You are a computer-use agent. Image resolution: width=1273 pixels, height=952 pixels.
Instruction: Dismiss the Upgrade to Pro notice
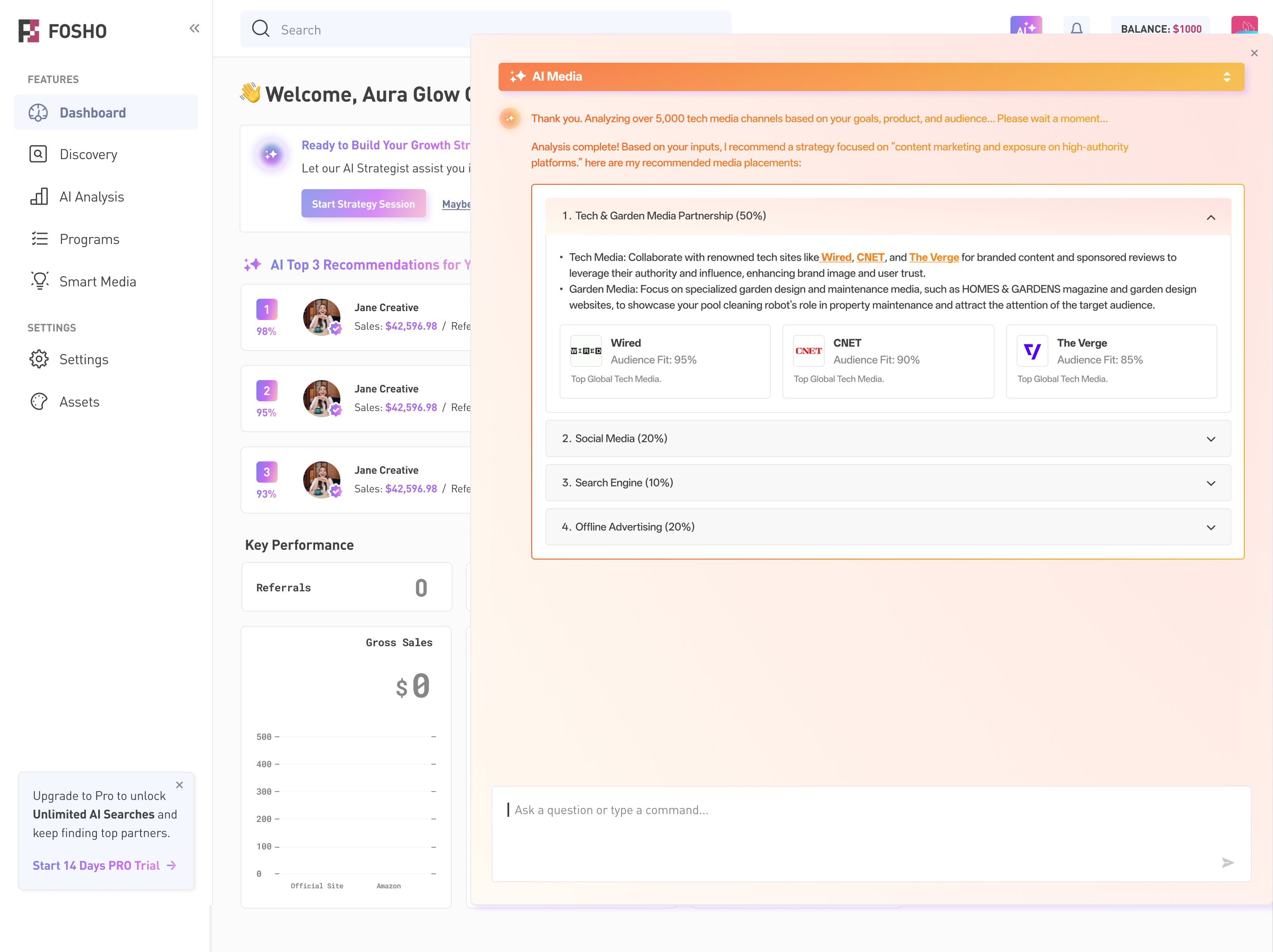point(179,785)
